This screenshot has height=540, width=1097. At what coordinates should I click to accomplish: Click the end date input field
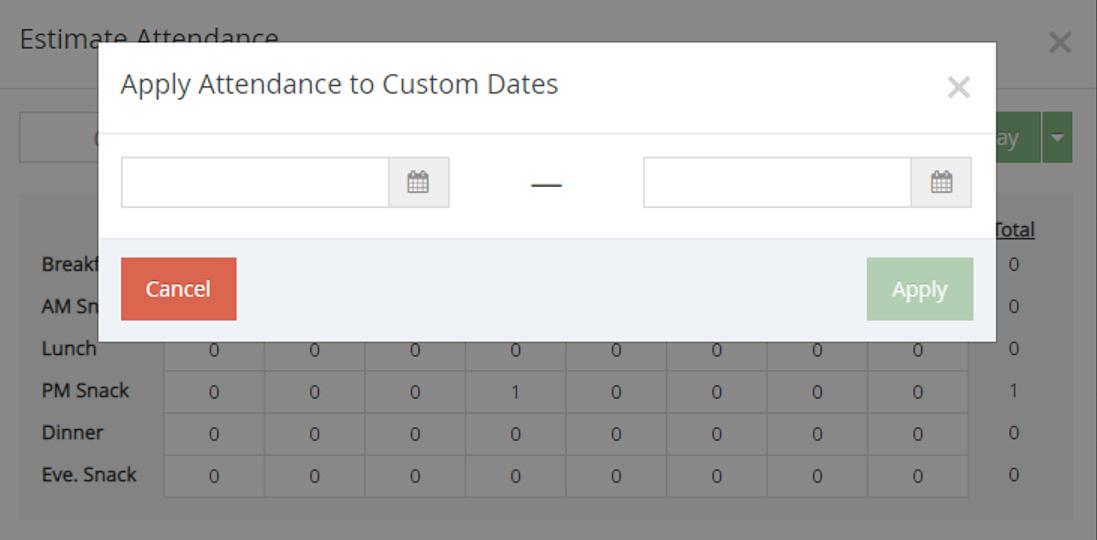(x=777, y=182)
